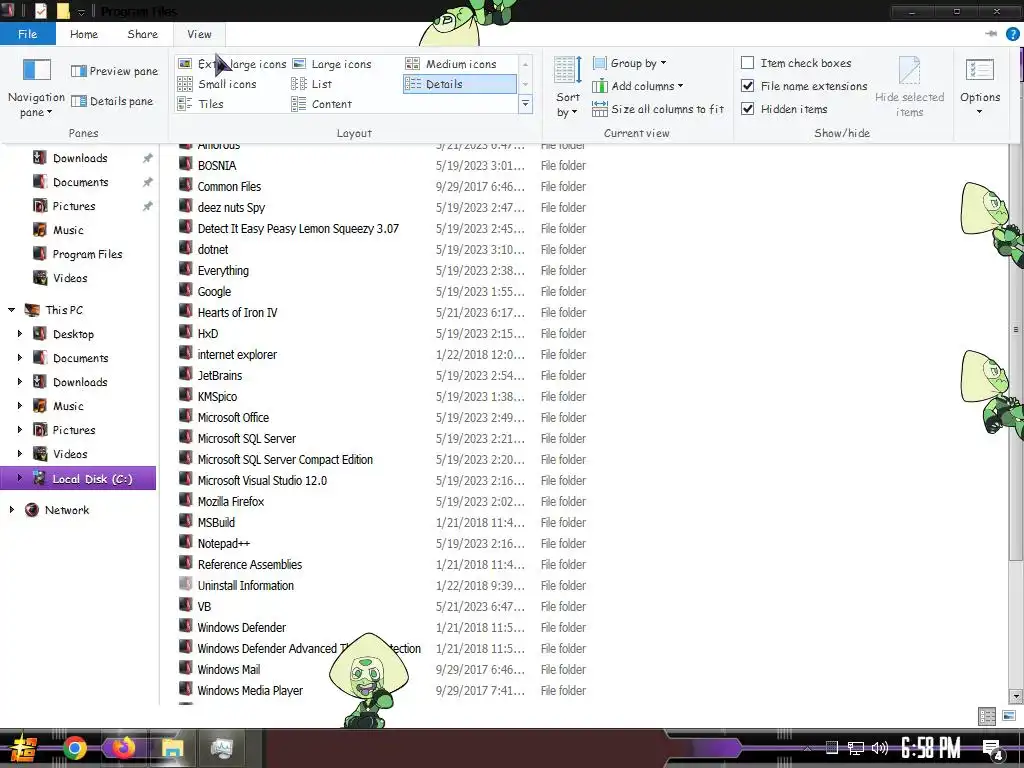Select the Mozilla Firefox folder
1024x768 pixels.
coord(231,502)
